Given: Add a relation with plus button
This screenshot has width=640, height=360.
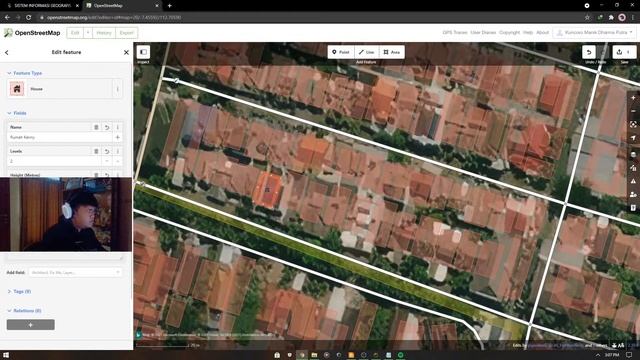Looking at the screenshot, I should pos(31,324).
